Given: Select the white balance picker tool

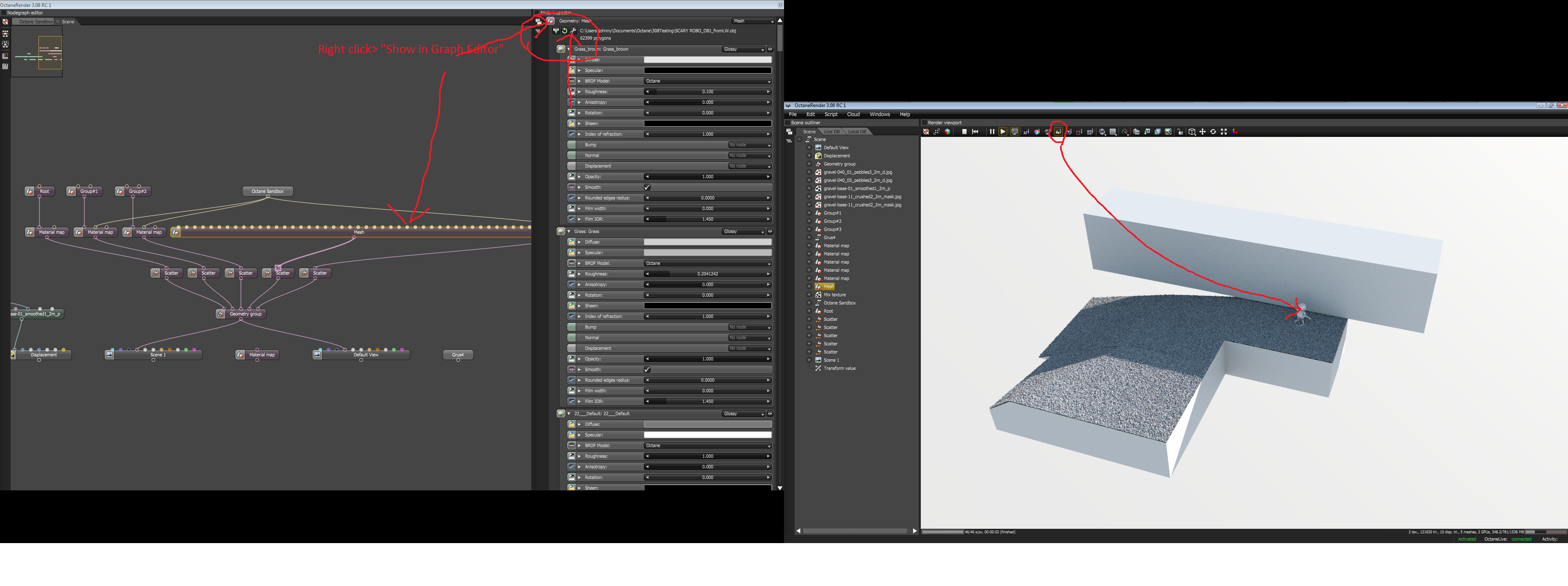Looking at the screenshot, I should [x=1037, y=132].
